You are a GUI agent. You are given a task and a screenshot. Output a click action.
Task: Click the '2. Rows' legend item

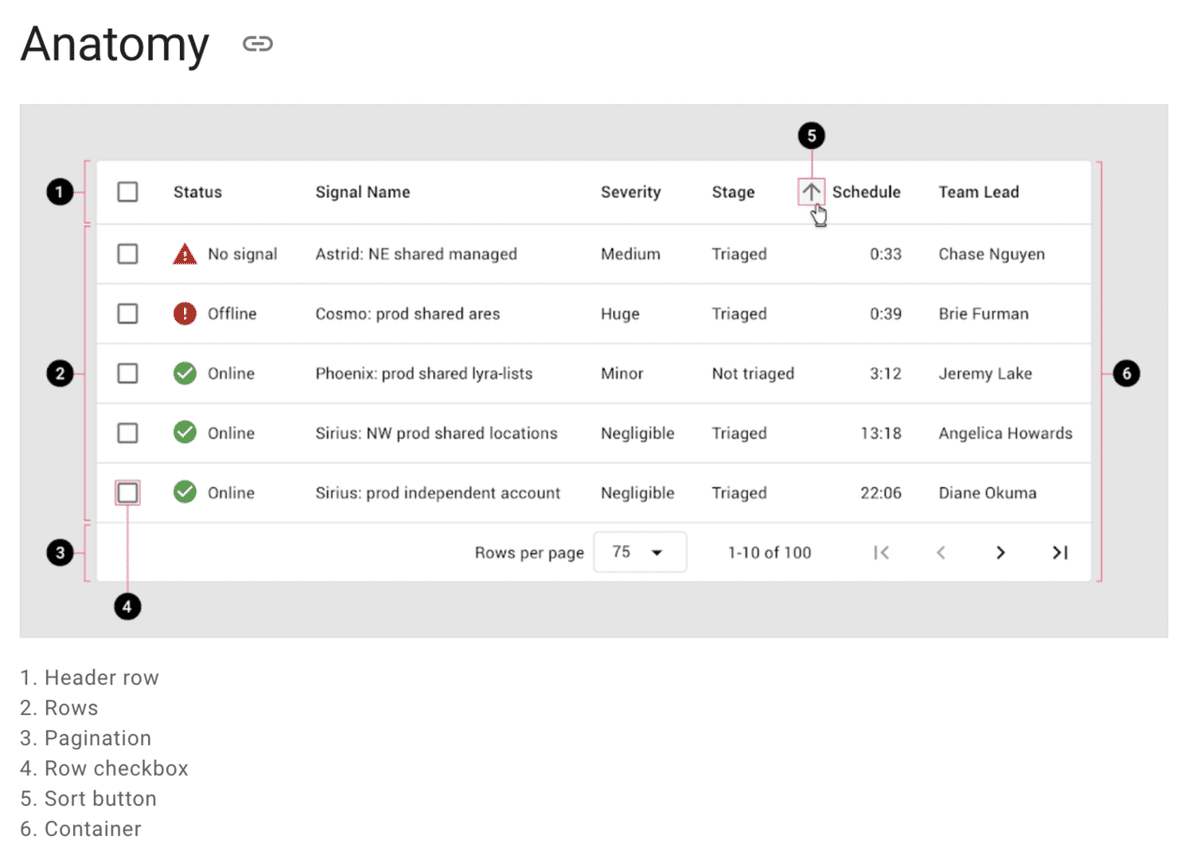pos(59,708)
